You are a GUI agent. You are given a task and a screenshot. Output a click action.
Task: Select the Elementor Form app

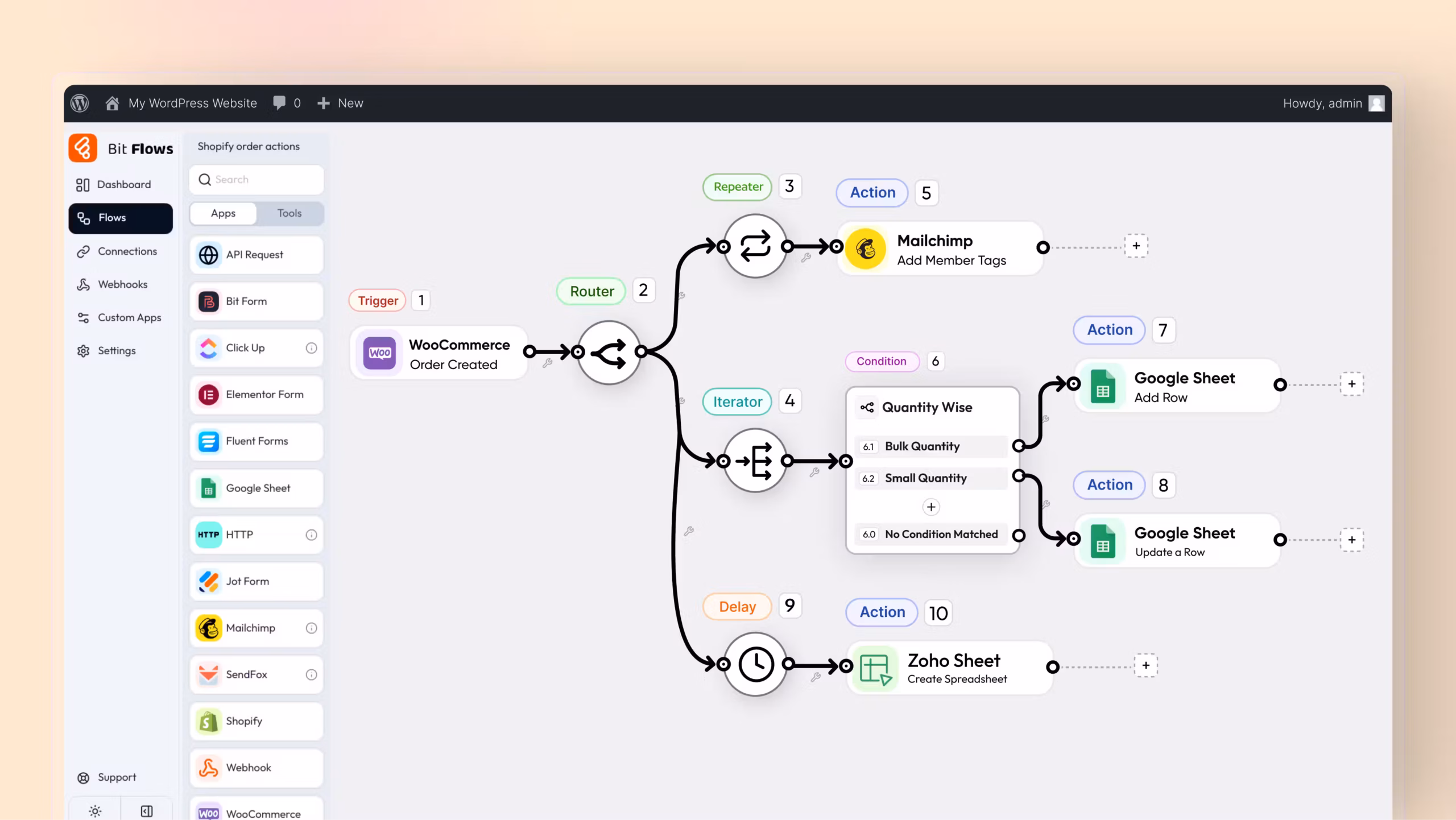257,395
